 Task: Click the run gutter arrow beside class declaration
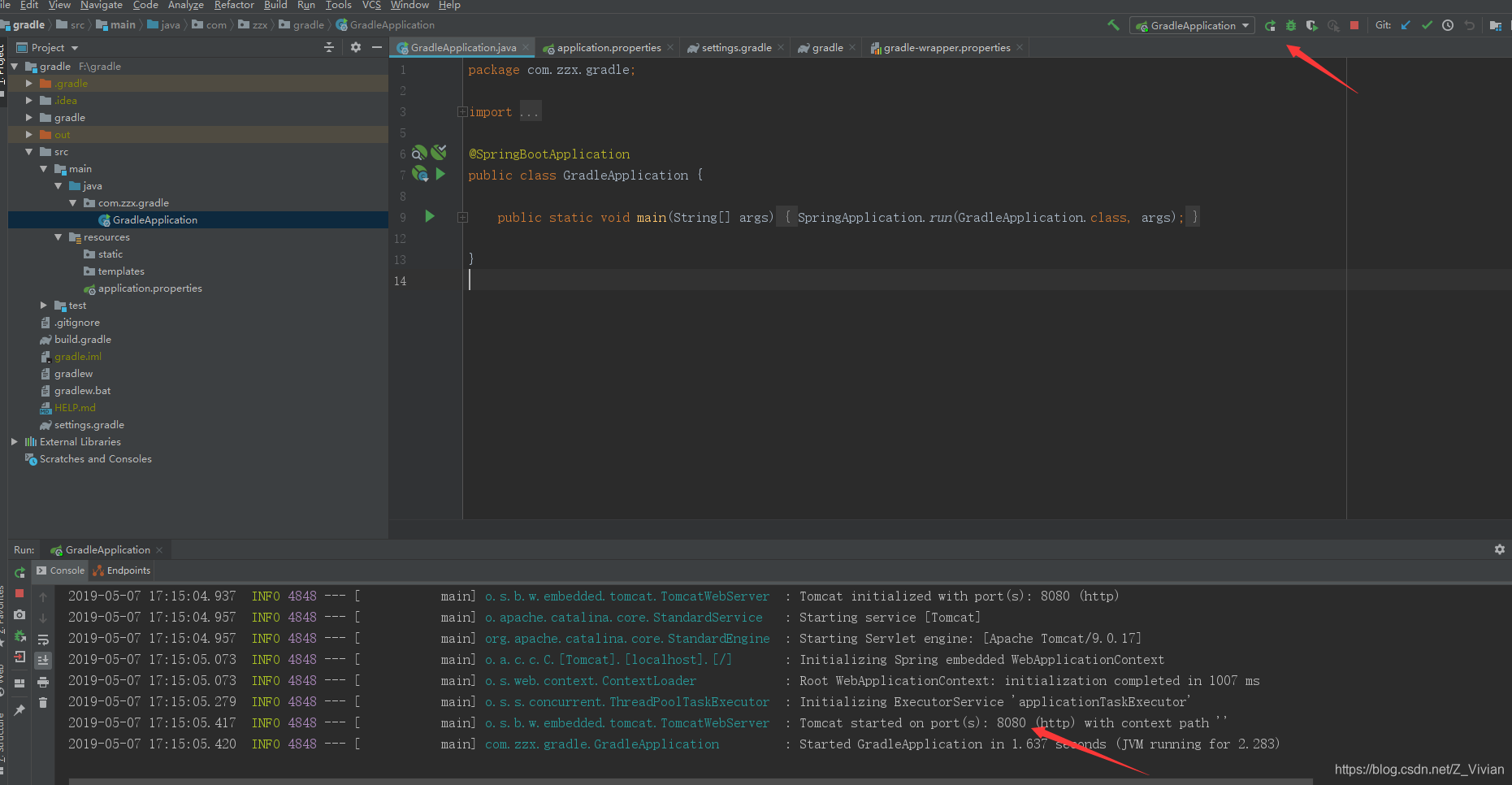(440, 174)
